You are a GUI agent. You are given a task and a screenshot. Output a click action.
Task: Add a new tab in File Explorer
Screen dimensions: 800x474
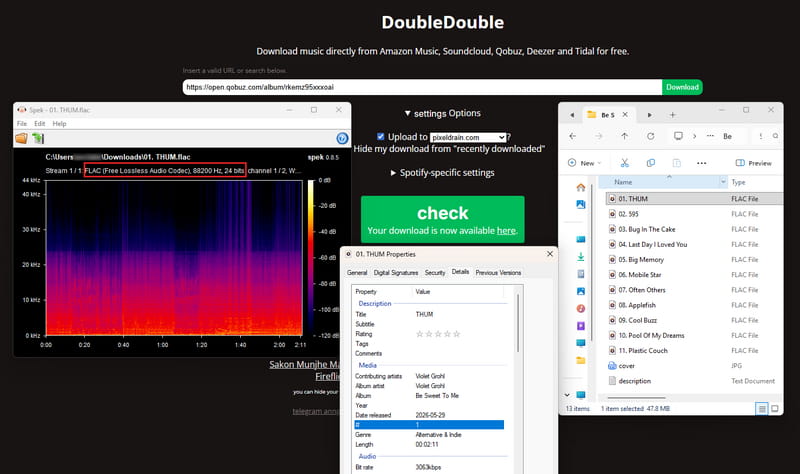(672, 115)
